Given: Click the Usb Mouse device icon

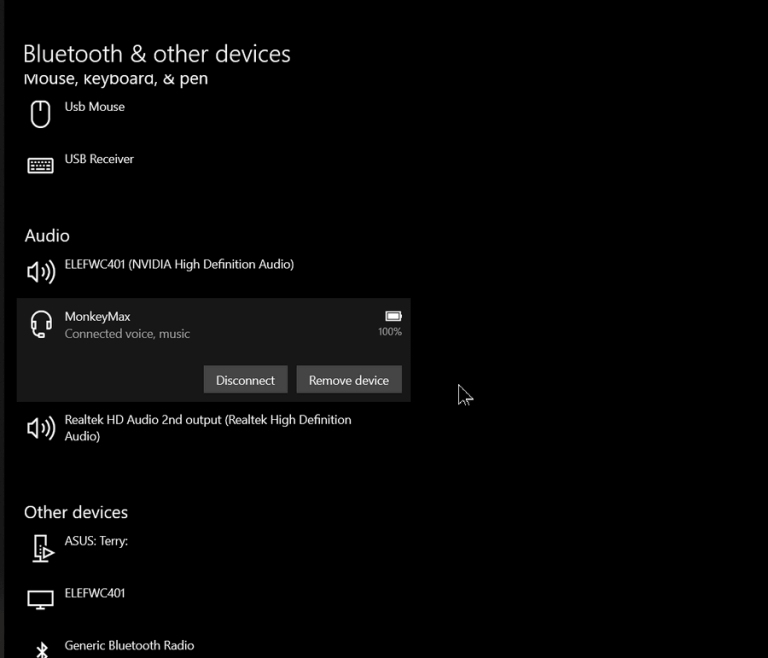Looking at the screenshot, I should (40, 114).
